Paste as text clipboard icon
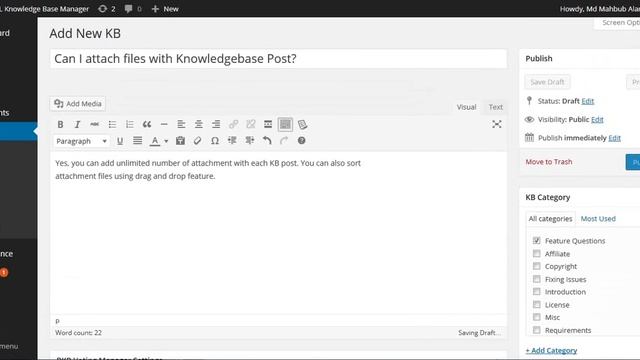 [180, 141]
